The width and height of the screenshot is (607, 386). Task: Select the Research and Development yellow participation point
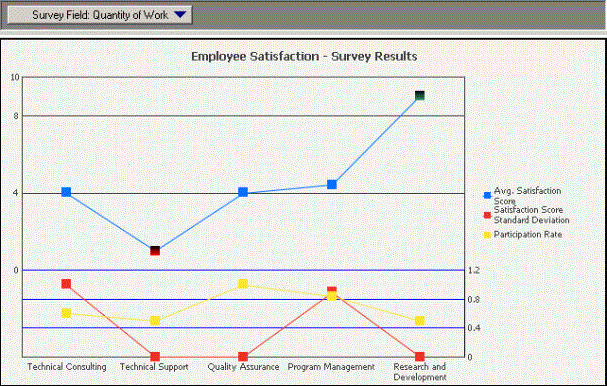[420, 321]
